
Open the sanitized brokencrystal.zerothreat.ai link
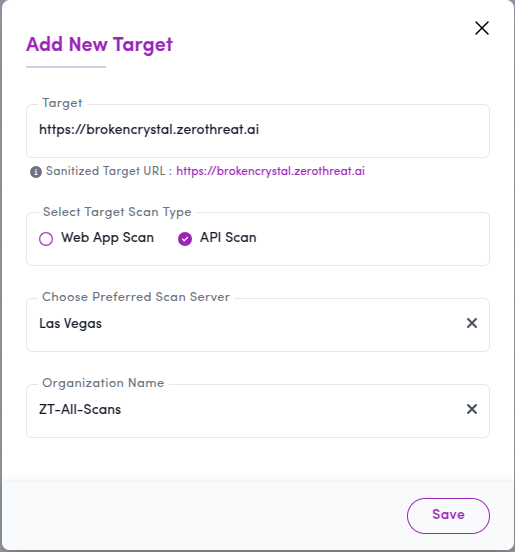click(270, 171)
